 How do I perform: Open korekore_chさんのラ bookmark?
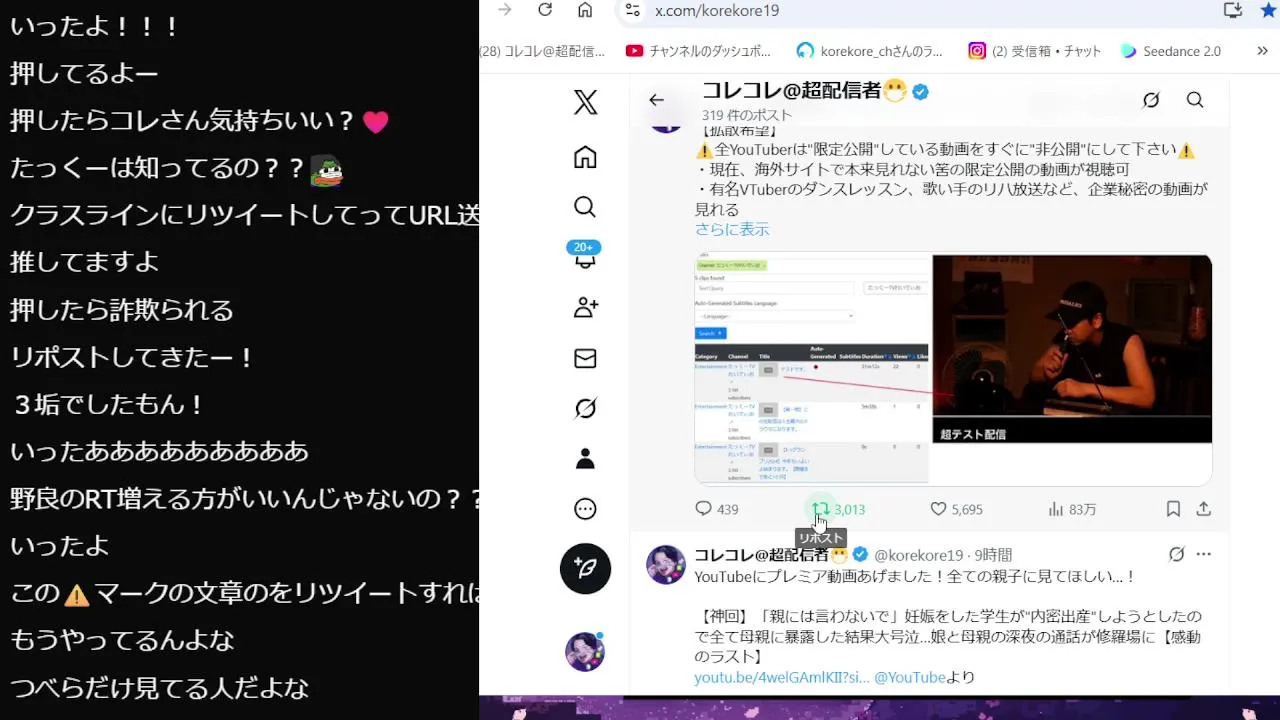pos(870,51)
